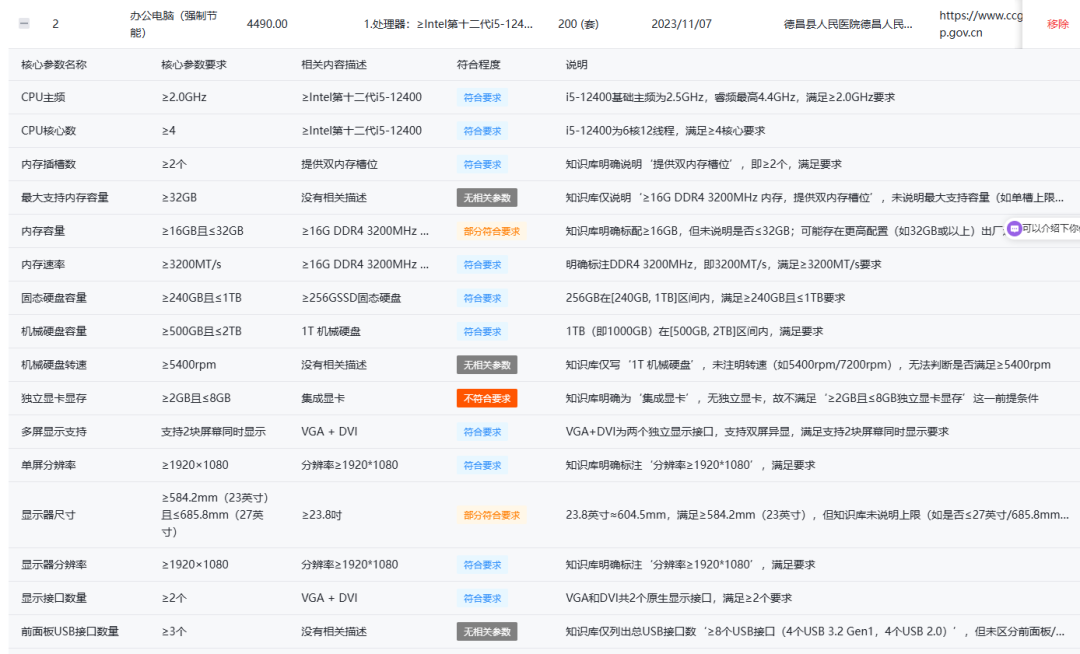Click the 符合要求 badge for CPU主频
The height and width of the screenshot is (654, 1080).
pyautogui.click(x=481, y=97)
